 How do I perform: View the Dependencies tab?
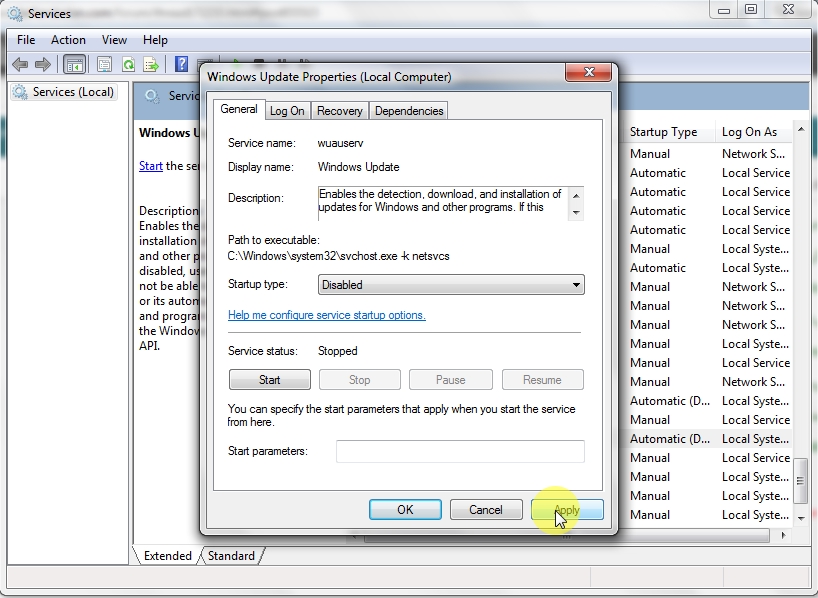[x=409, y=111]
